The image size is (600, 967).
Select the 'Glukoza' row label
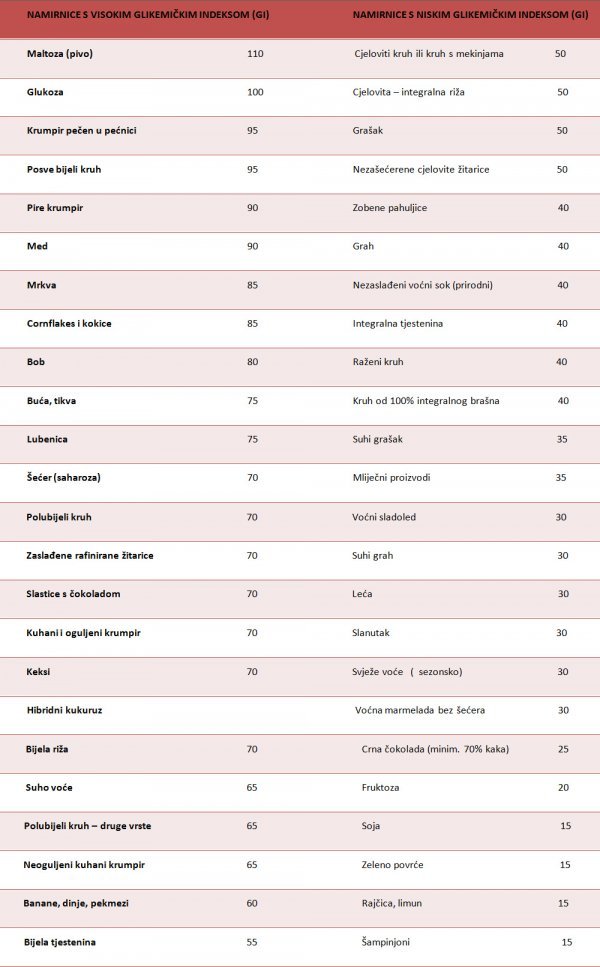tap(45, 92)
